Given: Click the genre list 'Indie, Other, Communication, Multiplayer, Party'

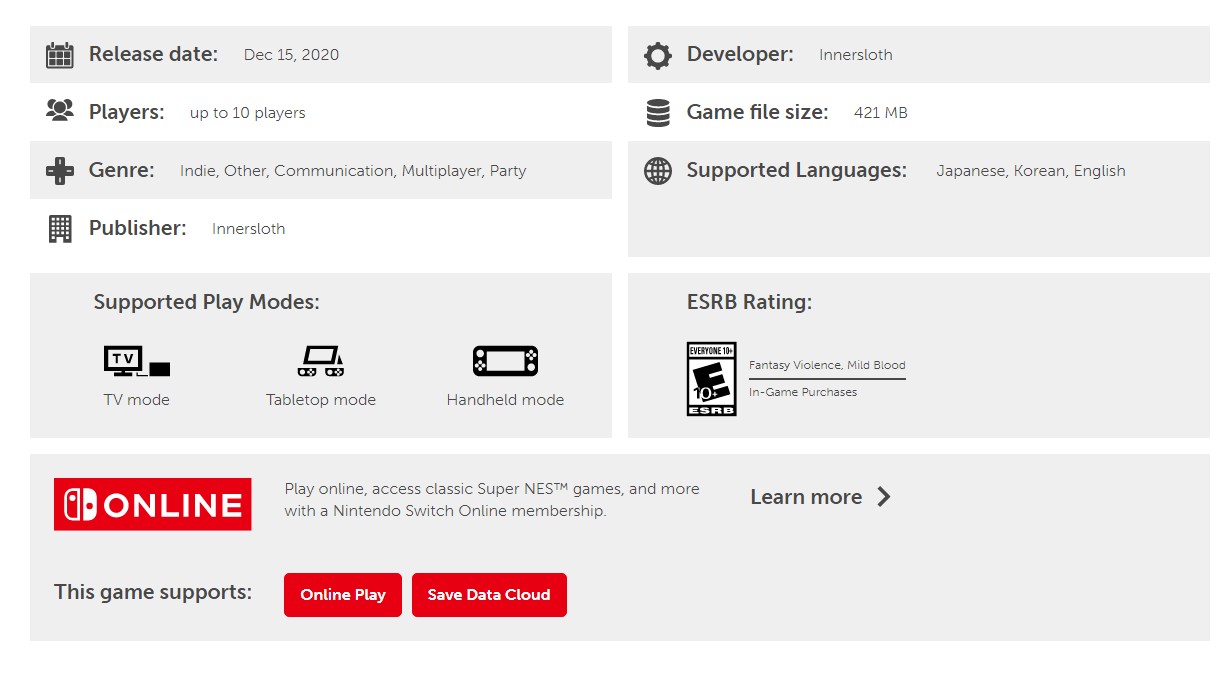Looking at the screenshot, I should click(x=353, y=171).
